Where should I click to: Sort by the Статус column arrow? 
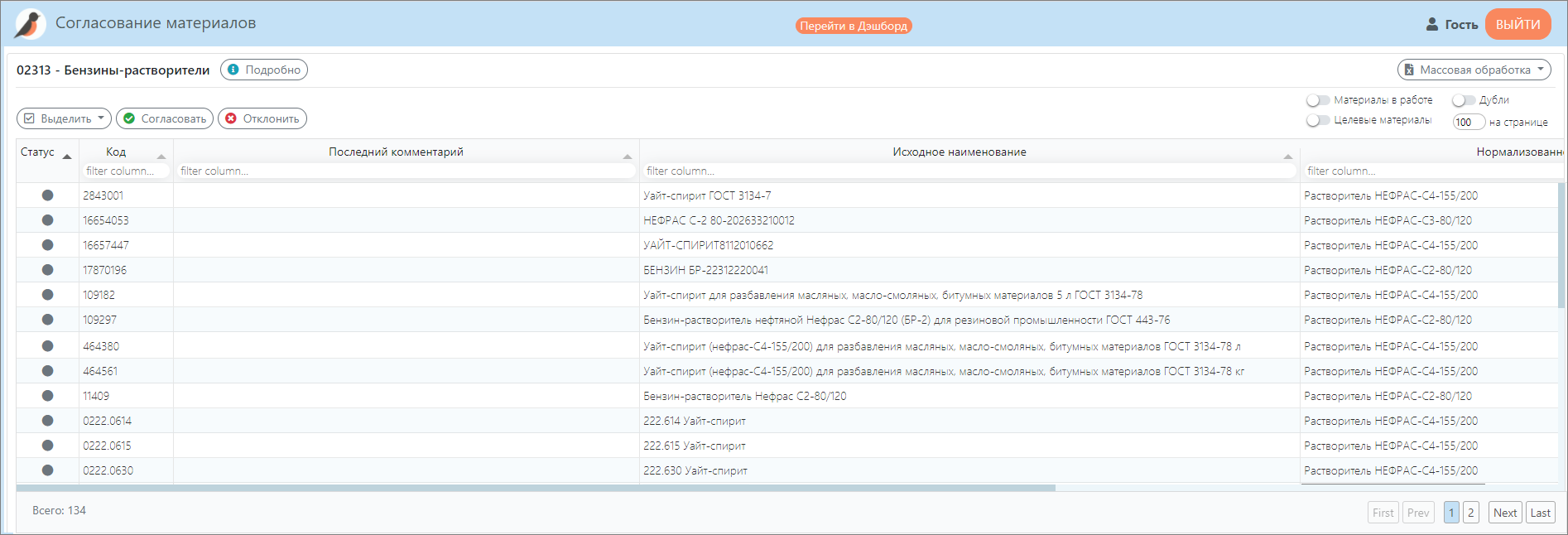click(67, 156)
